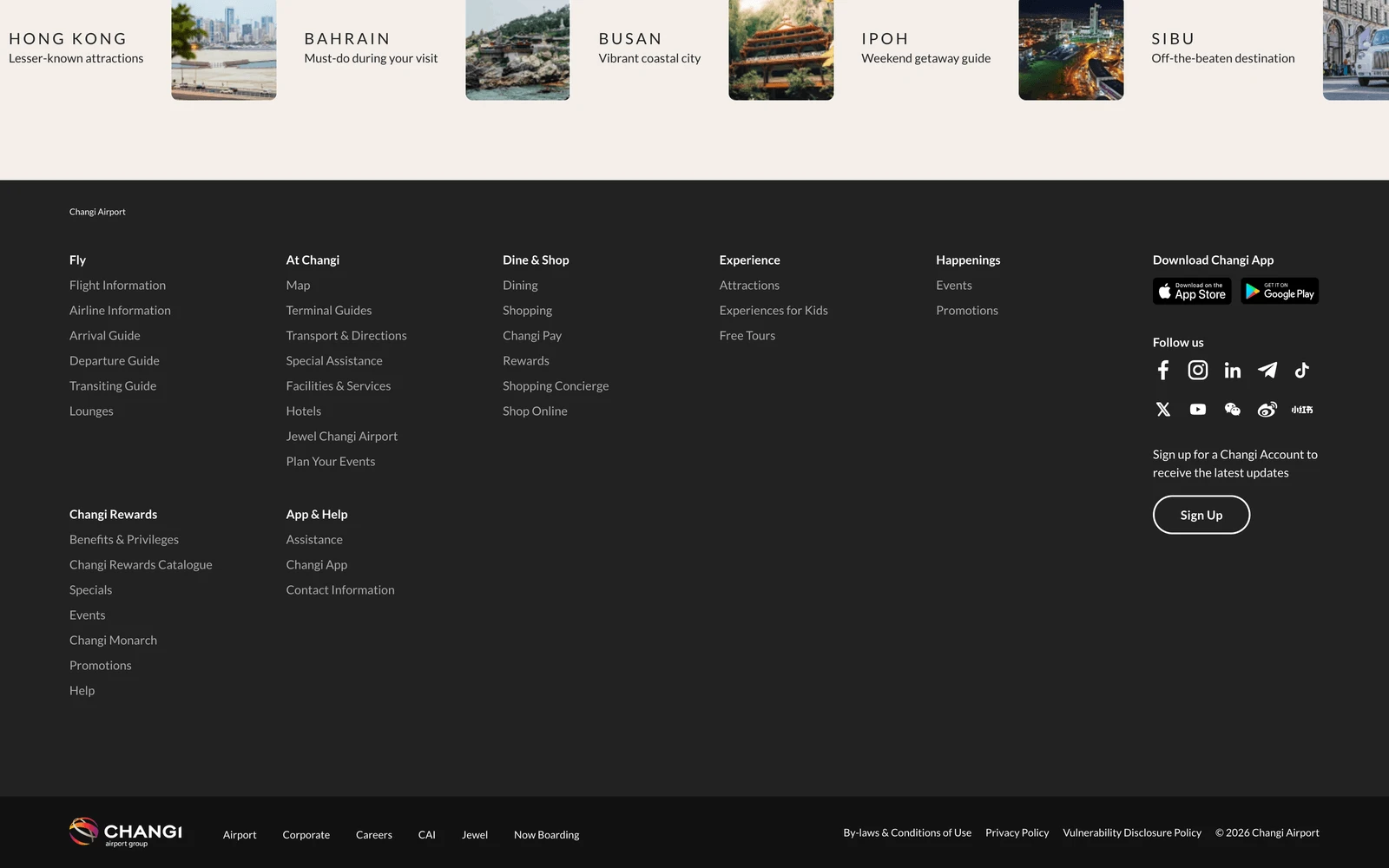The width and height of the screenshot is (1389, 868).
Task: Click the Sign Up button
Action: (1201, 515)
